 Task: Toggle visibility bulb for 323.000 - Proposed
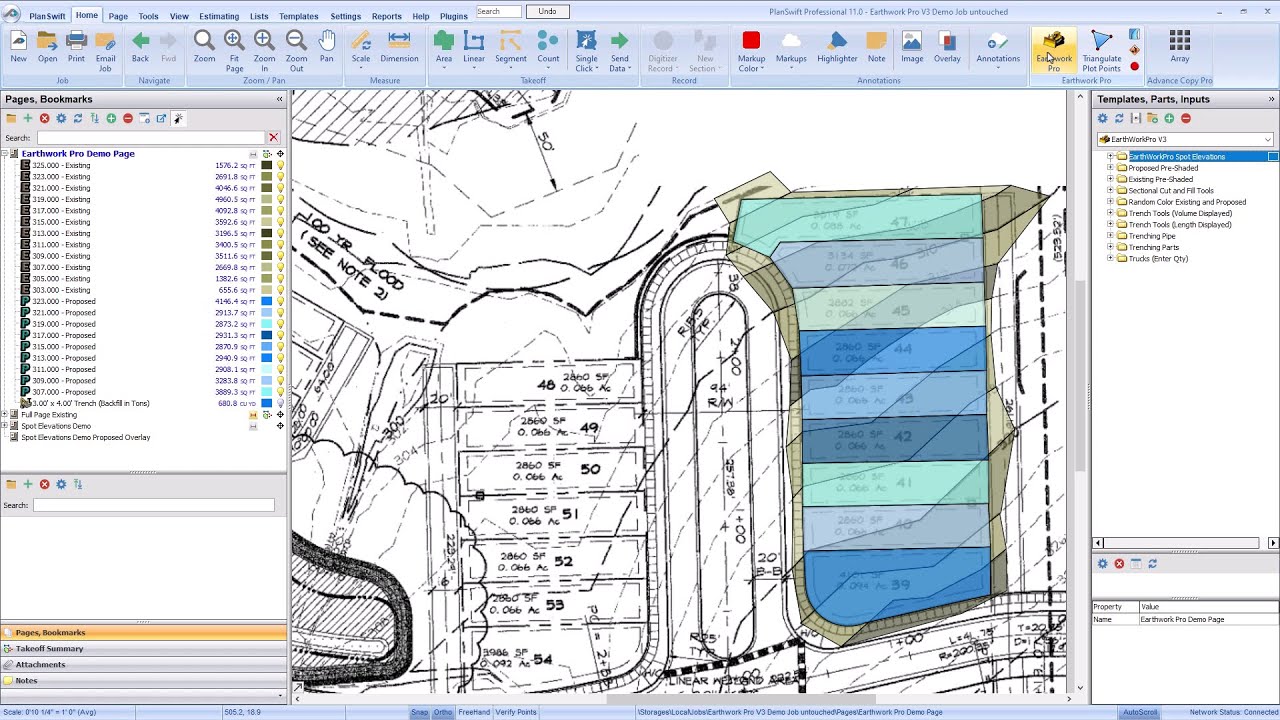281,301
